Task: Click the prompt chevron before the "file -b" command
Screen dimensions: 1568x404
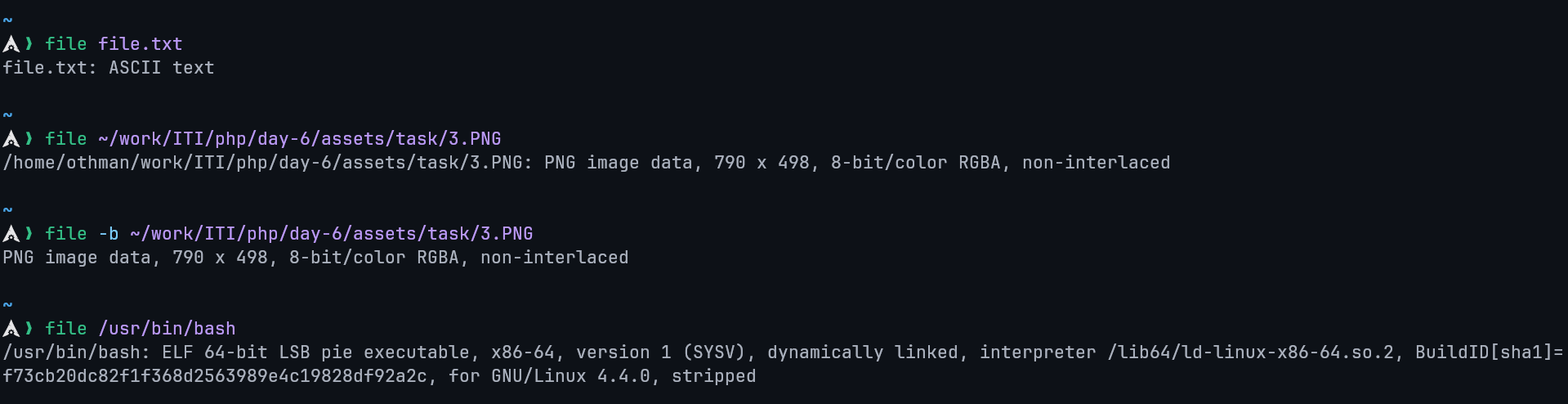Action: (x=29, y=233)
